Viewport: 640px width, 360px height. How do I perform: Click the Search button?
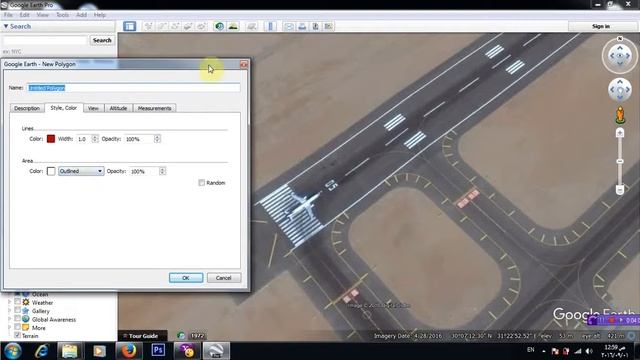coord(102,40)
